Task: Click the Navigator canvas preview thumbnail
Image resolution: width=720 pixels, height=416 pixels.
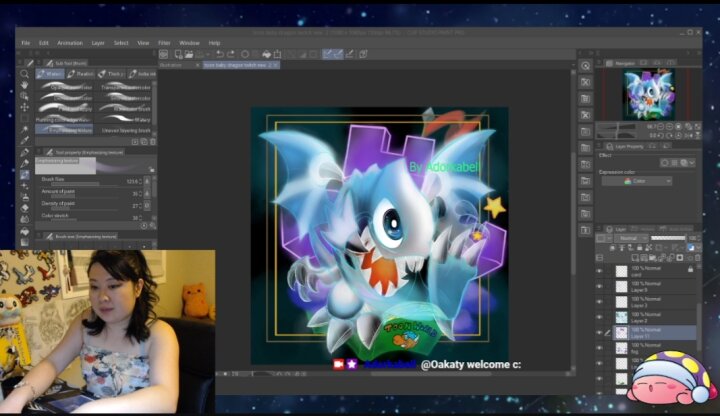Action: click(648, 94)
